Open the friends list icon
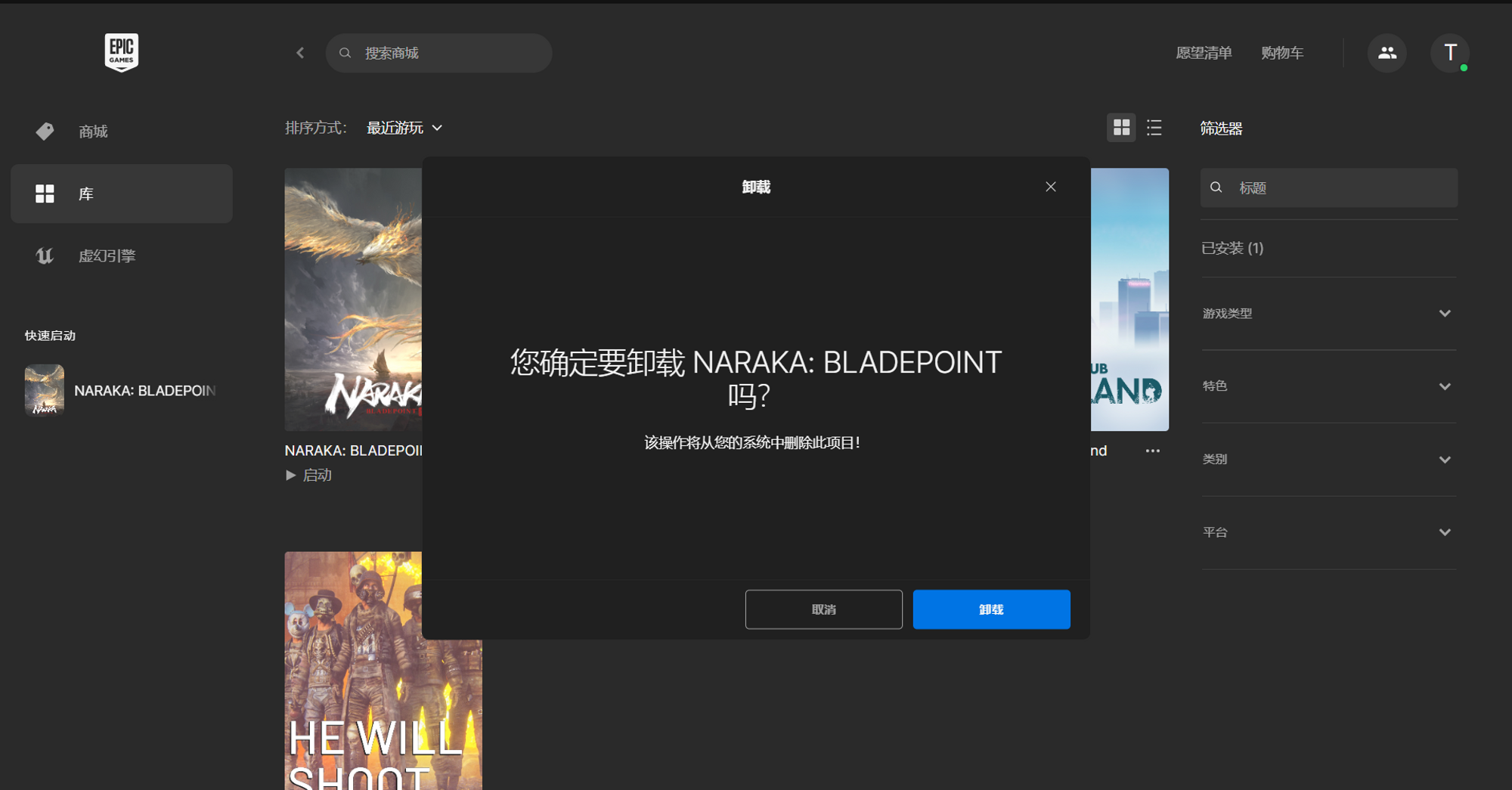 click(1387, 53)
